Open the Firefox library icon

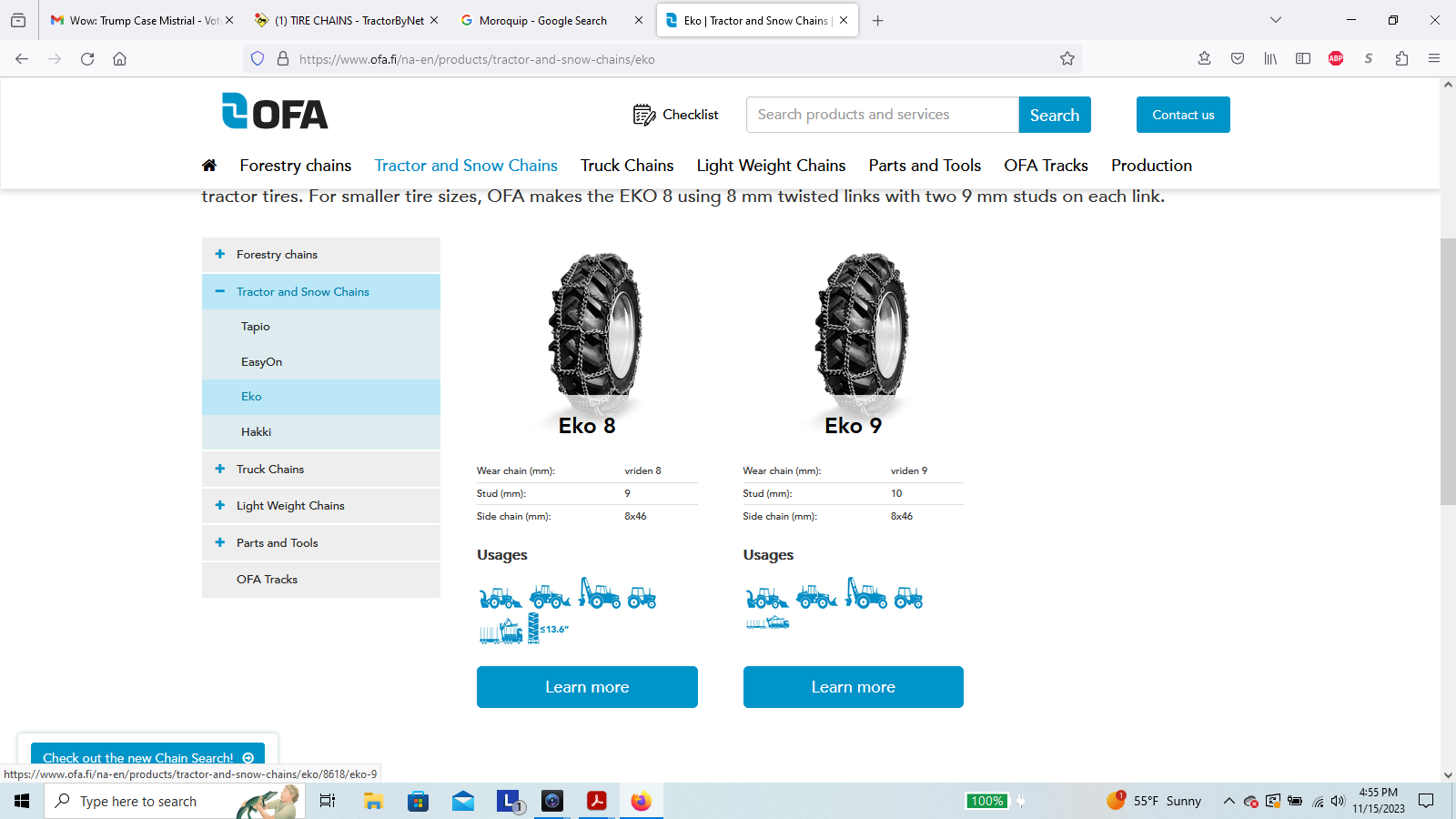(1270, 59)
